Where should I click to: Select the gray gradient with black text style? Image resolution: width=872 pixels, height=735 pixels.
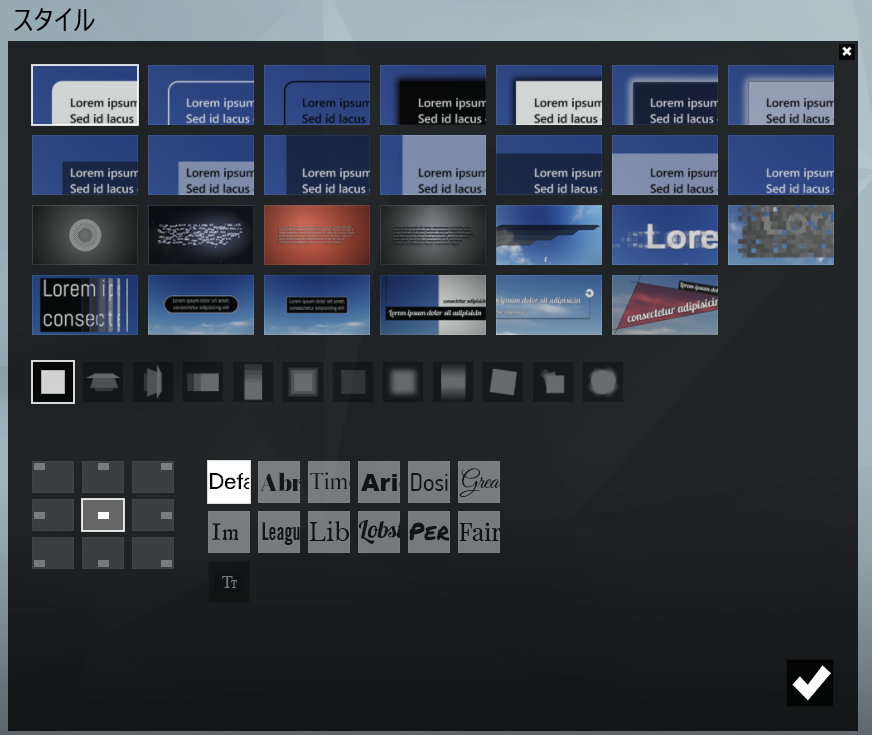coord(433,235)
